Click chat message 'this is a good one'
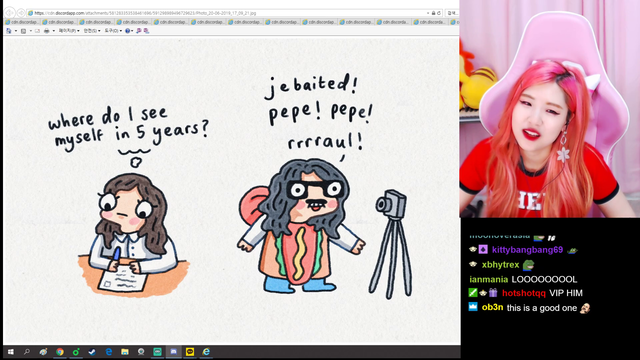640x360 pixels. click(x=542, y=308)
